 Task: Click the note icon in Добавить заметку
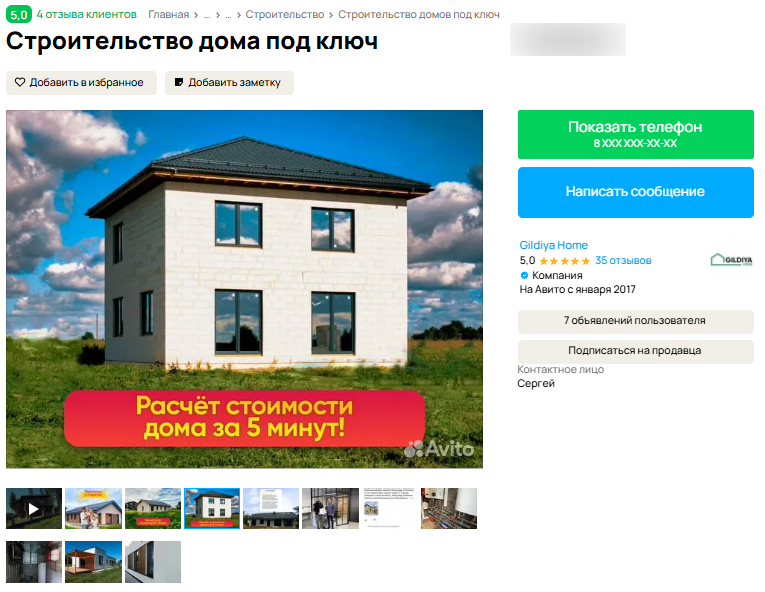tap(179, 82)
